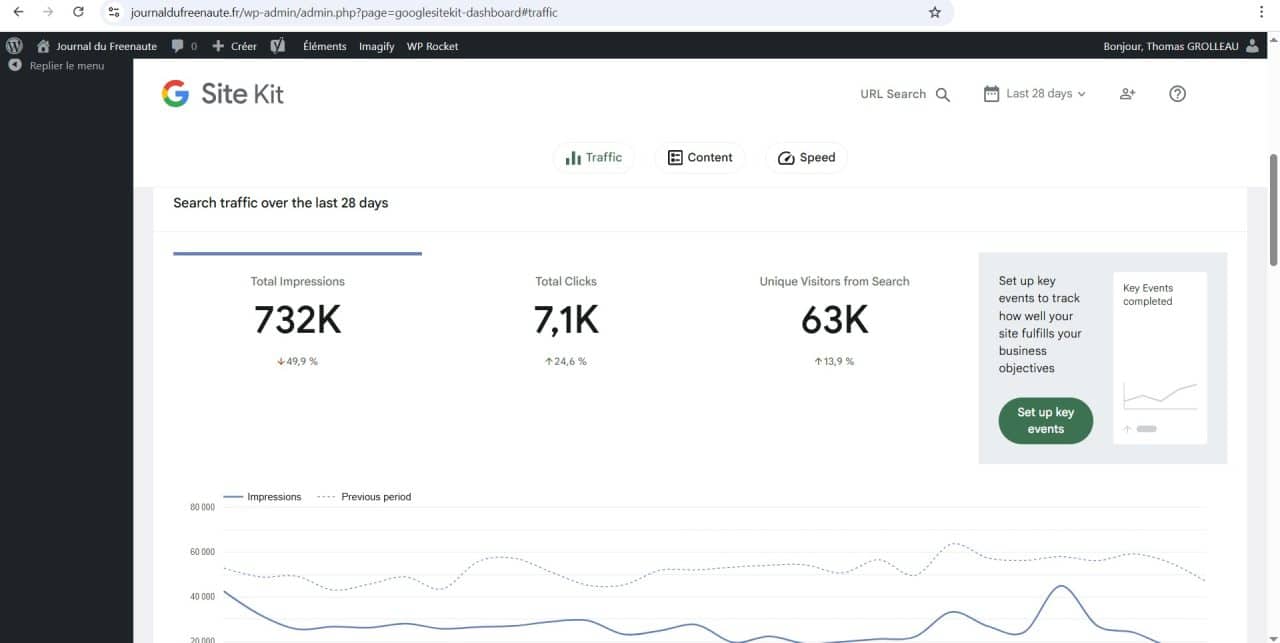Click the page vertical scrollbar

(x=1273, y=210)
